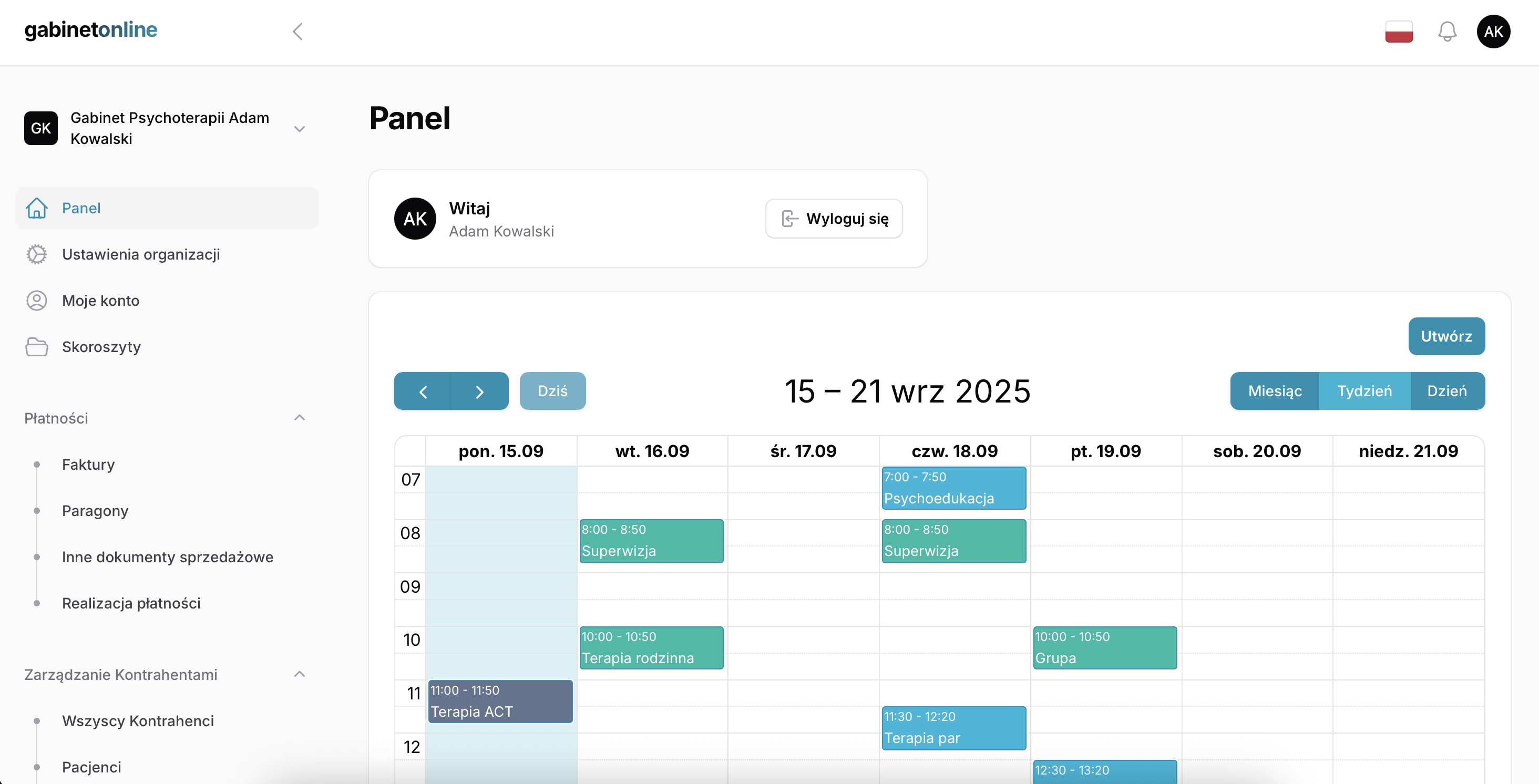This screenshot has width=1539, height=784.
Task: Collapse sidebar with the back chevron
Action: tap(297, 31)
